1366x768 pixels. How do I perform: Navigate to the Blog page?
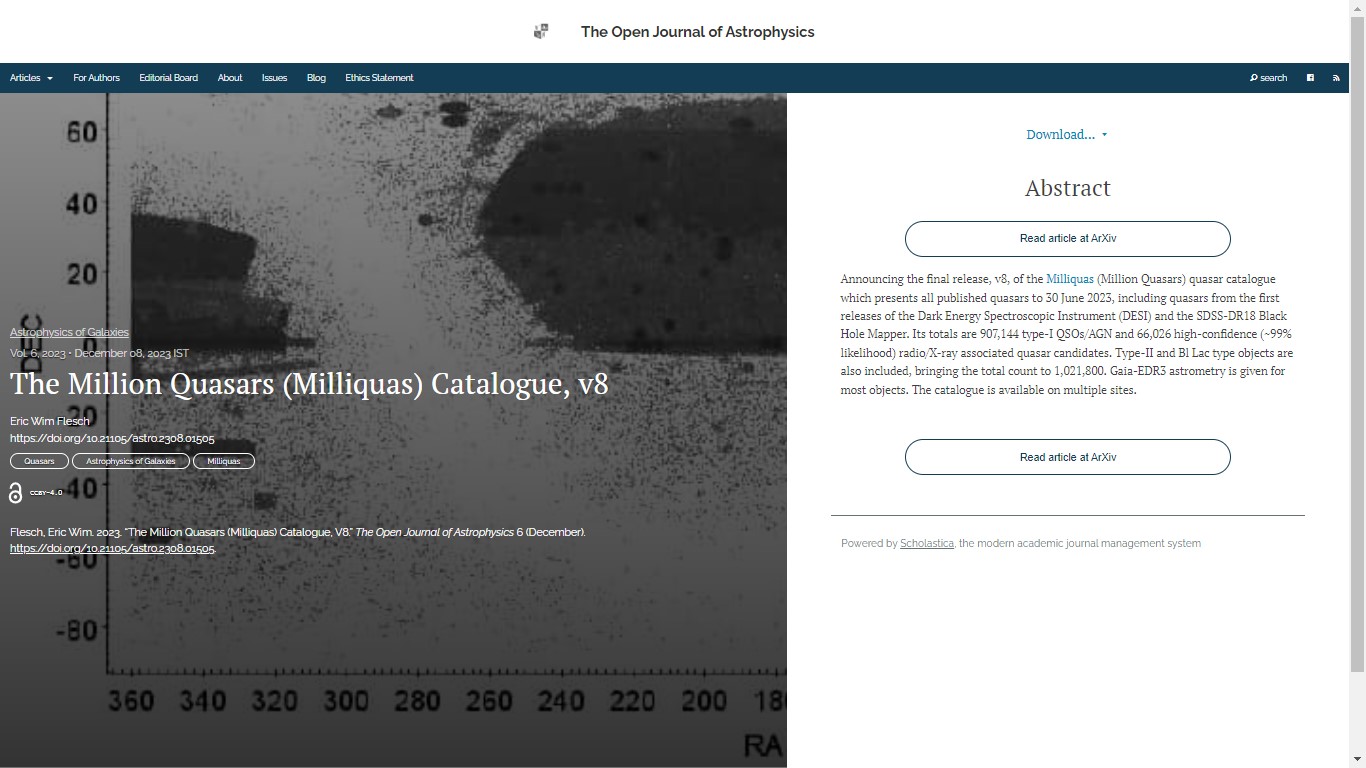pyautogui.click(x=316, y=78)
